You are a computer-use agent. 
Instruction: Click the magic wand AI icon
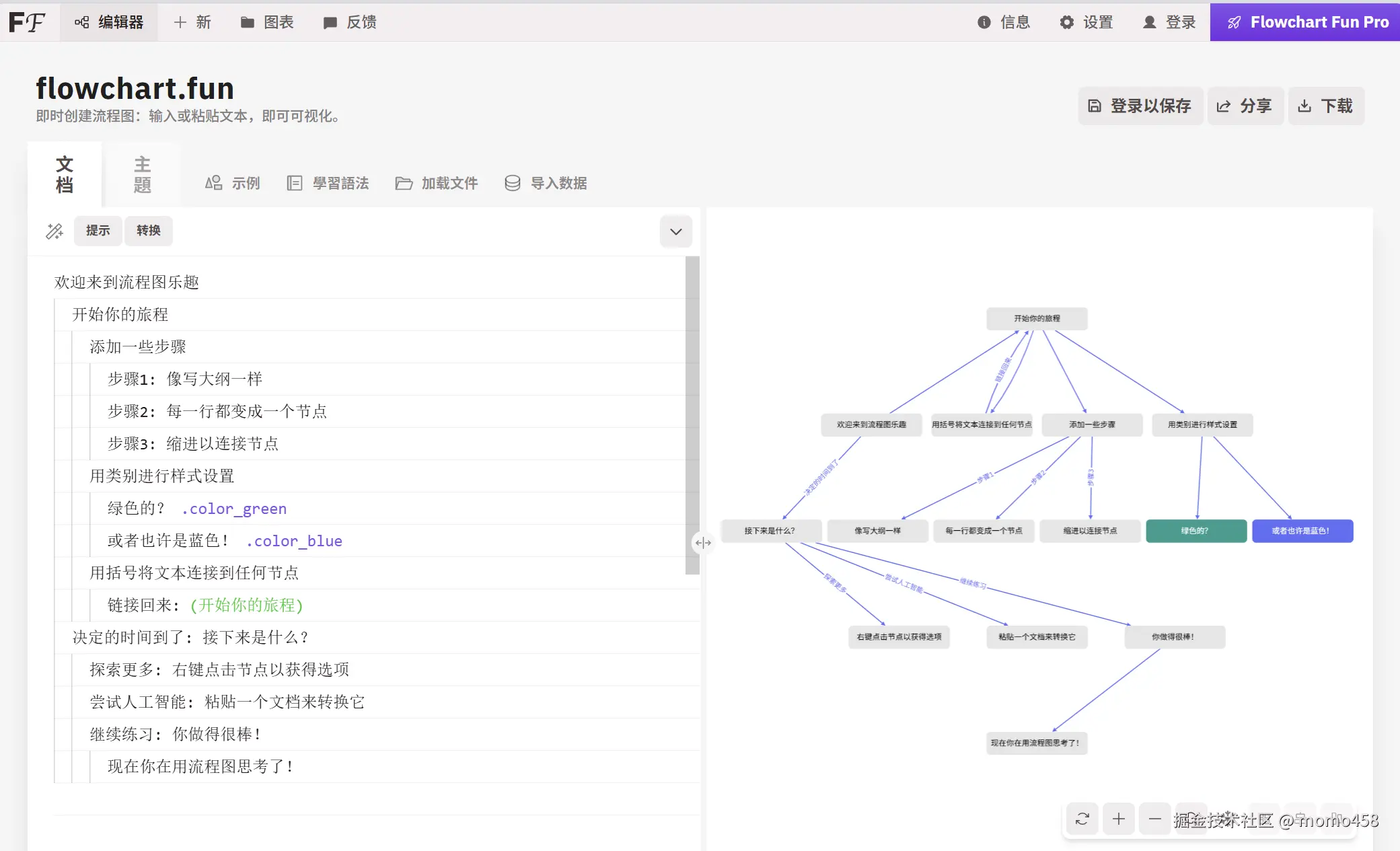[x=54, y=231]
